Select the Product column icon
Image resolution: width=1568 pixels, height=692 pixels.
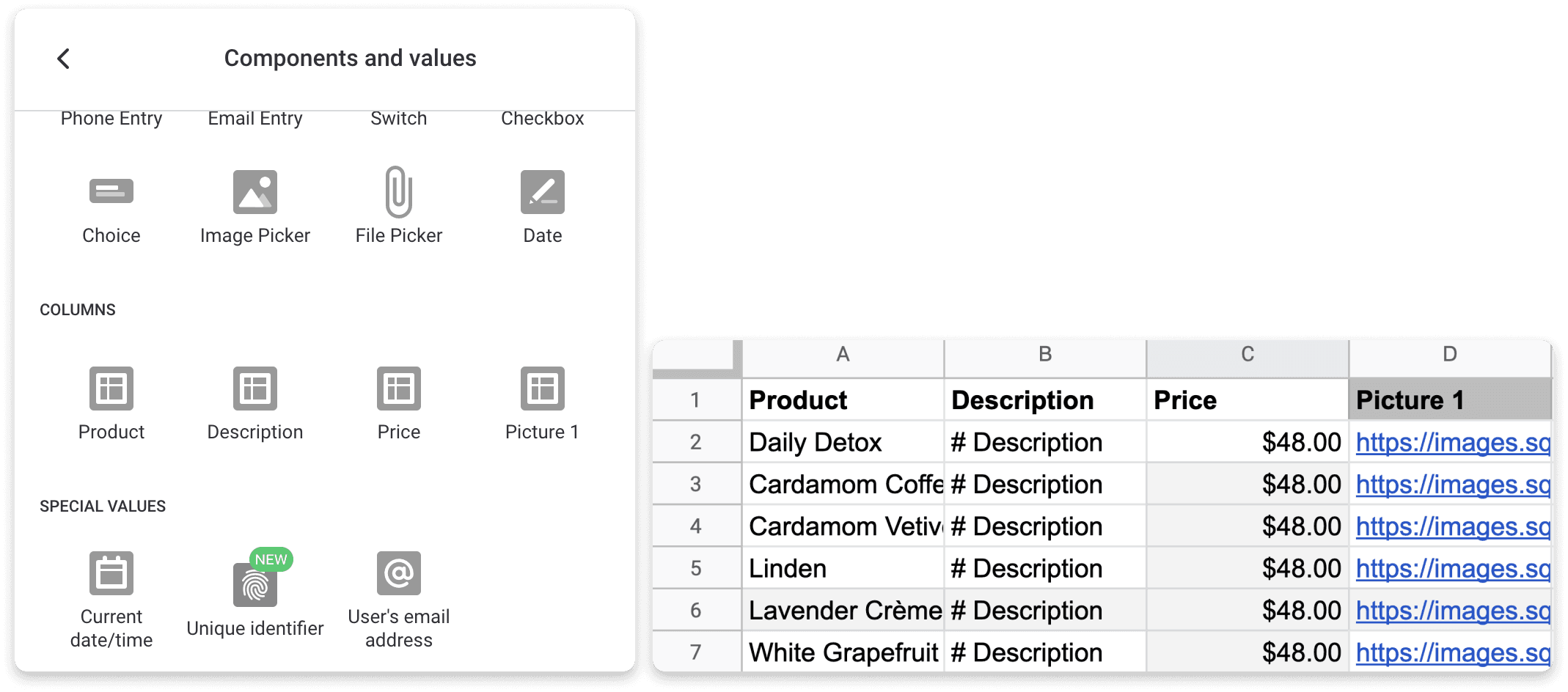tap(111, 389)
